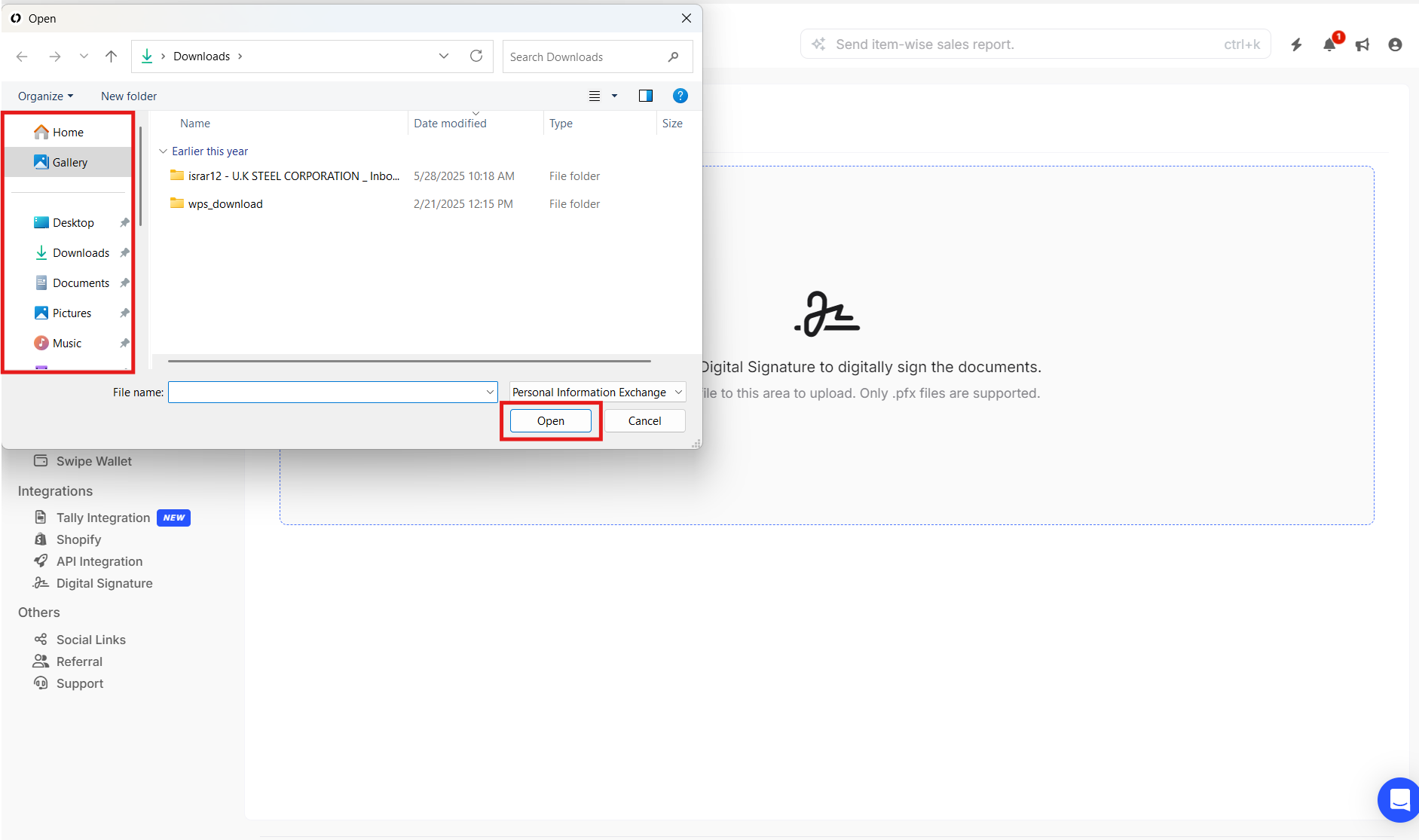
Task: Click the pin icon beside Music
Action: (x=124, y=344)
